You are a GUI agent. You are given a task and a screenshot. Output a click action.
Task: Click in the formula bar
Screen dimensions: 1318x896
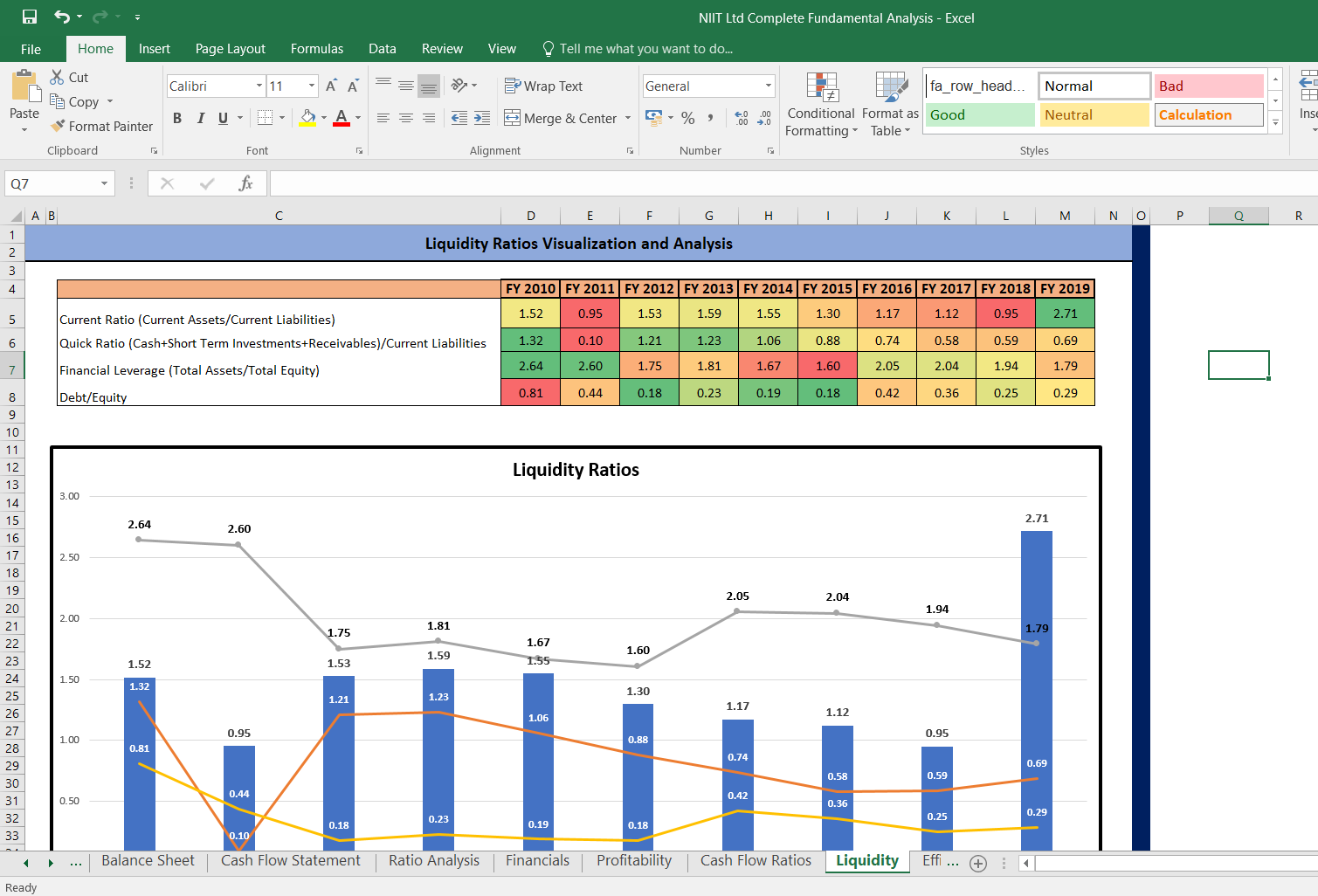click(793, 183)
